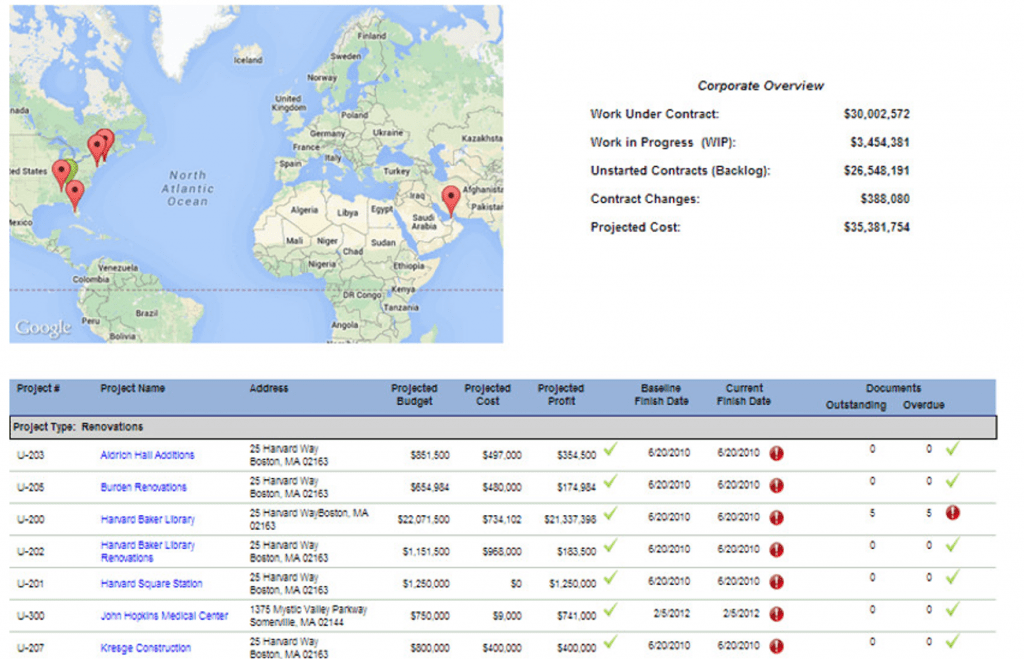1024x659 pixels.
Task: Click green profit checkmark in row U-205
Action: pos(610,481)
